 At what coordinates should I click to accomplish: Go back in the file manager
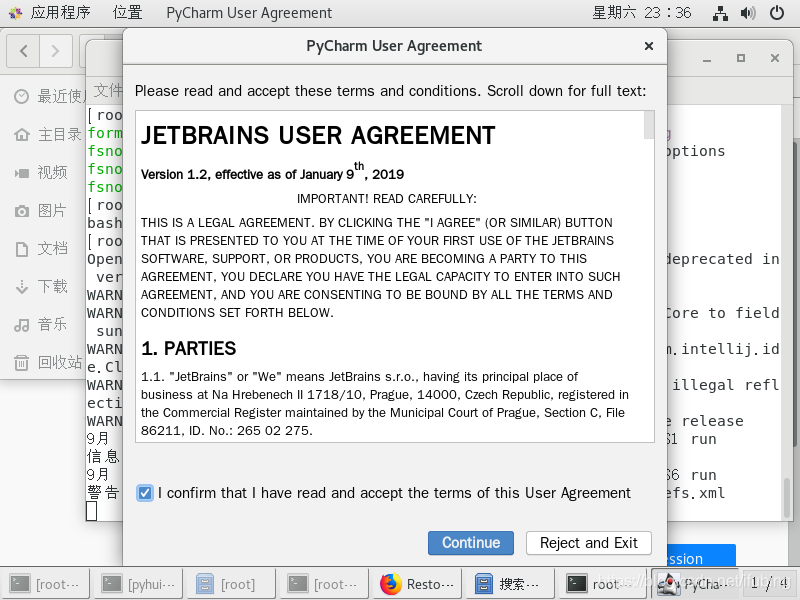(23, 51)
